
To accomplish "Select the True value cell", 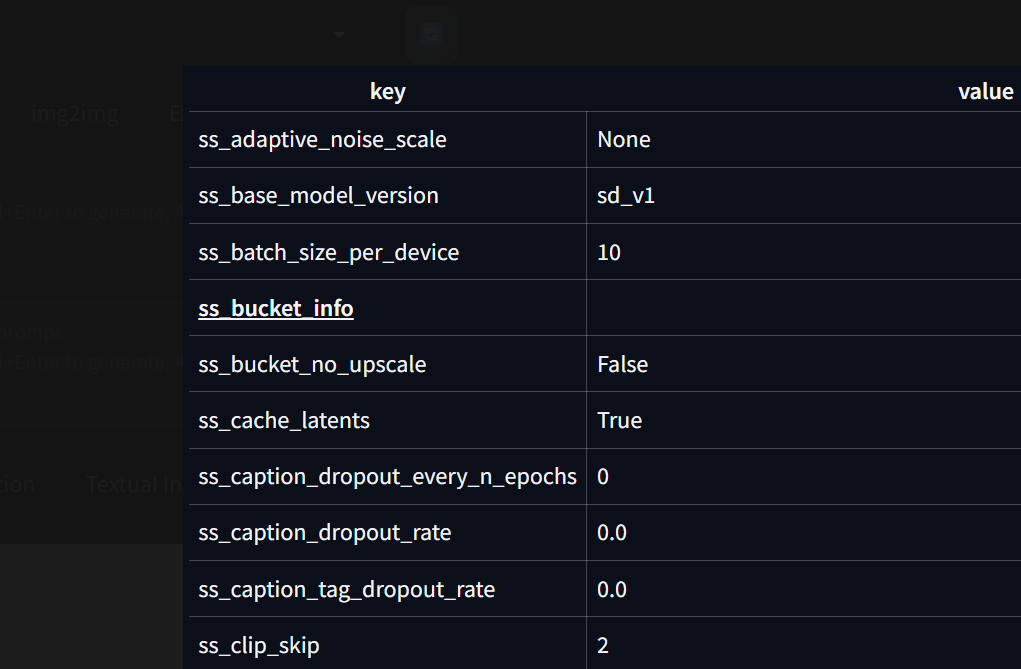I will click(x=804, y=420).
